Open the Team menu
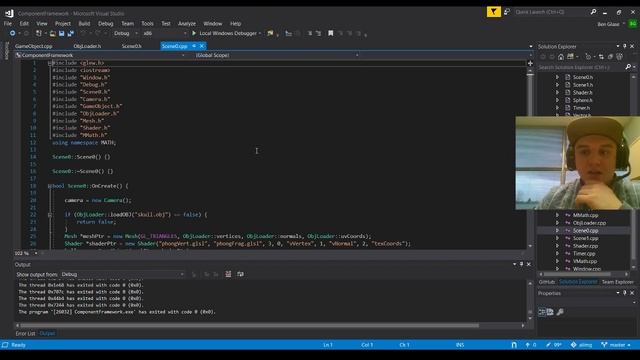 (x=127, y=24)
